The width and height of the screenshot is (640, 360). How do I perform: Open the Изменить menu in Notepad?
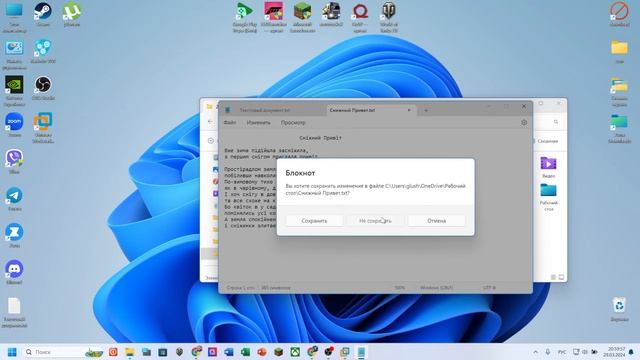coord(258,122)
